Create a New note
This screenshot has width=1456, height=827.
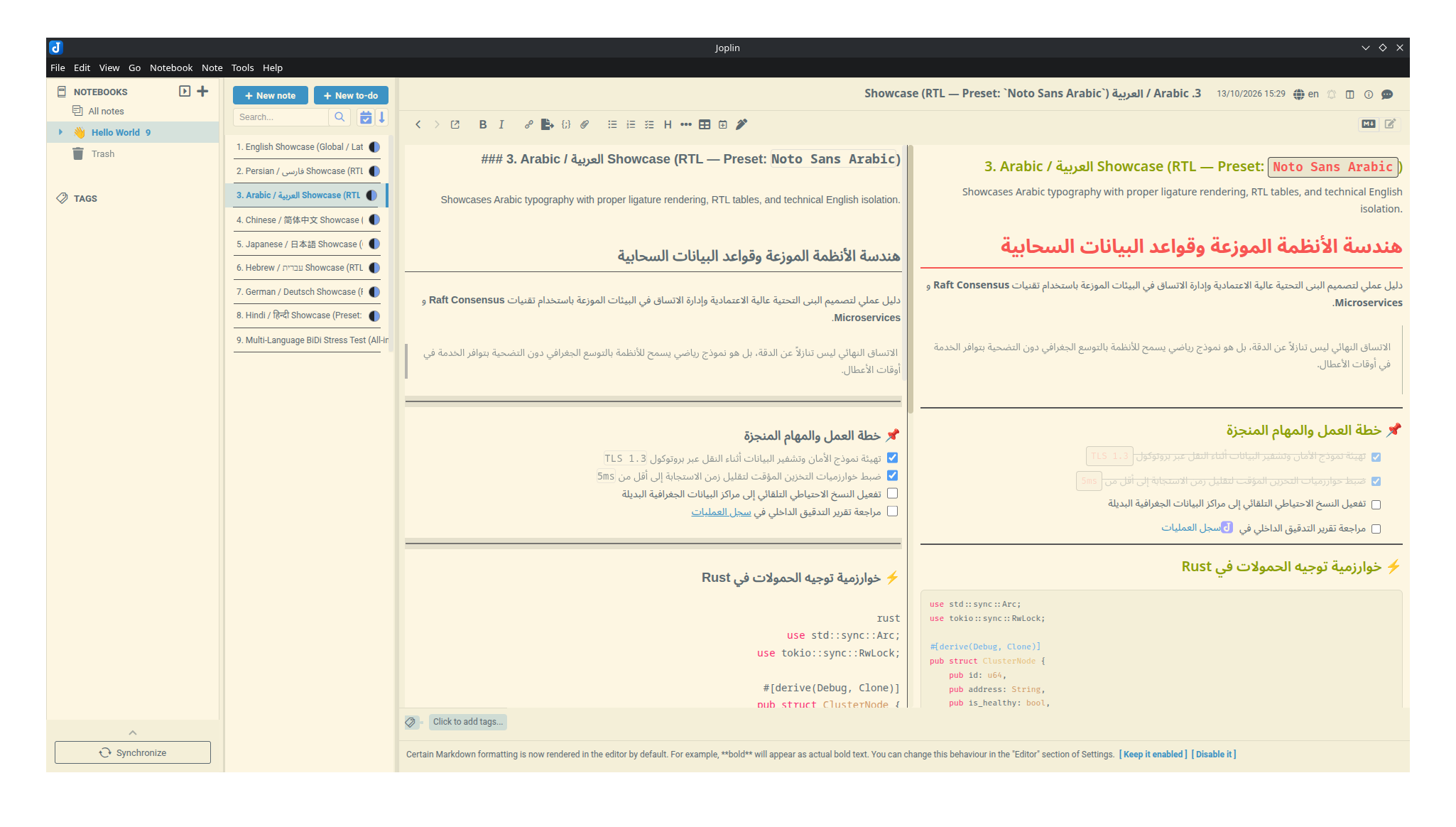(271, 96)
